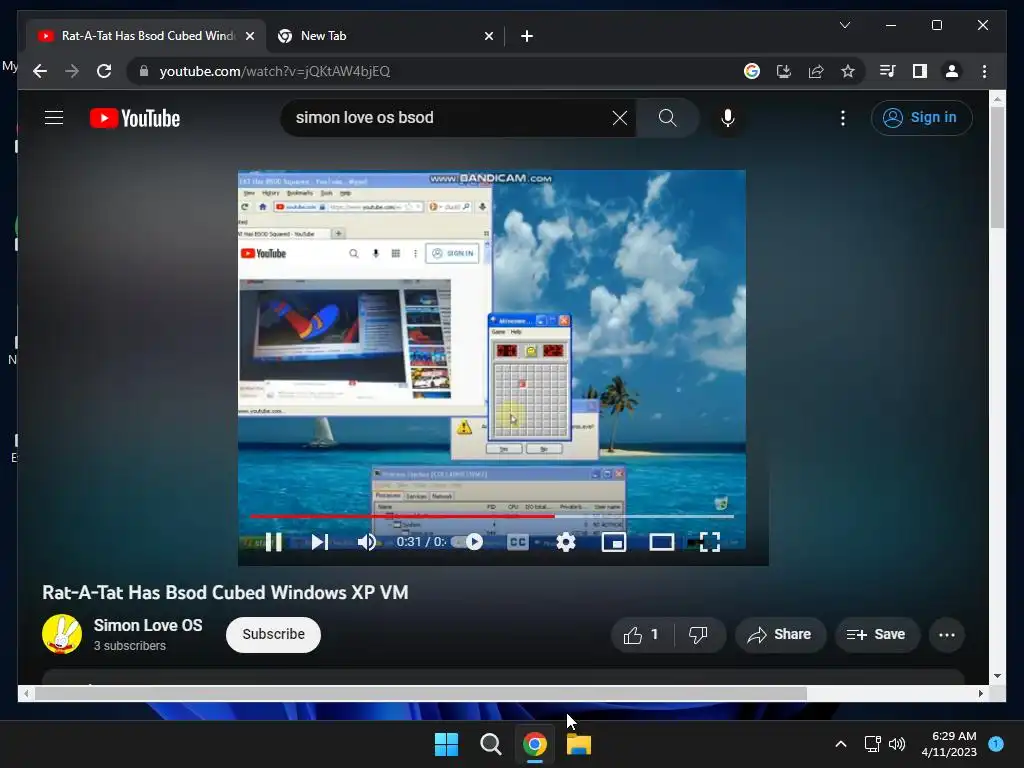Viewport: 1024px width, 768px height.
Task: Go back to the previous page
Action: (x=40, y=71)
